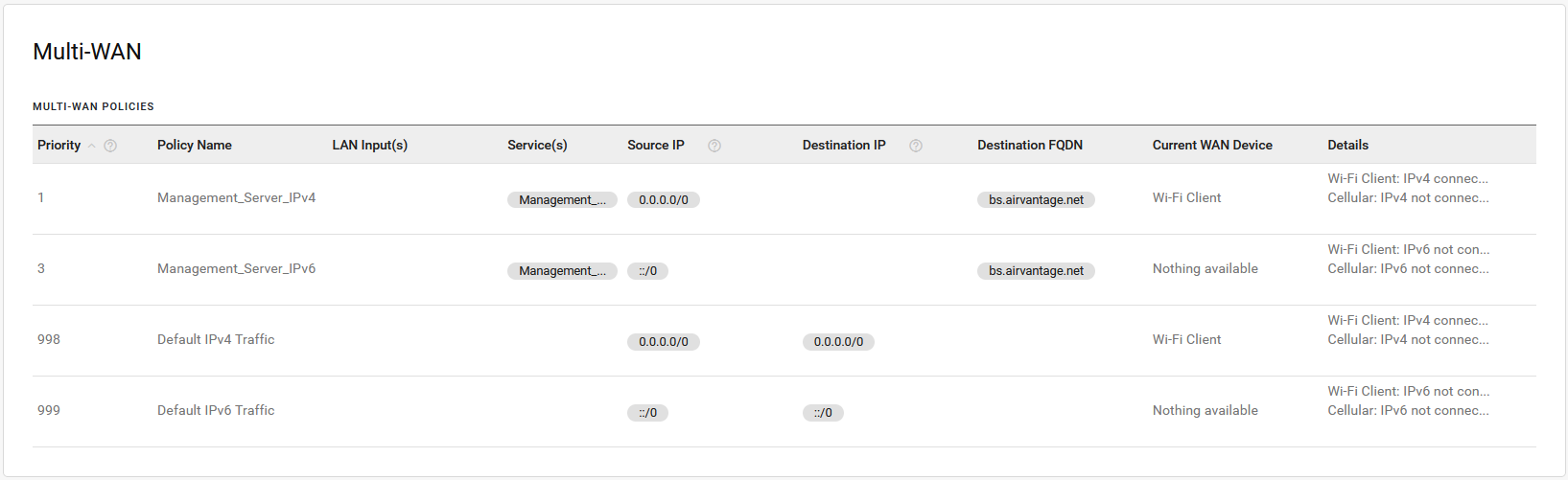This screenshot has width=1568, height=480.
Task: Click the Destination FQDN column header
Action: coord(1030,145)
